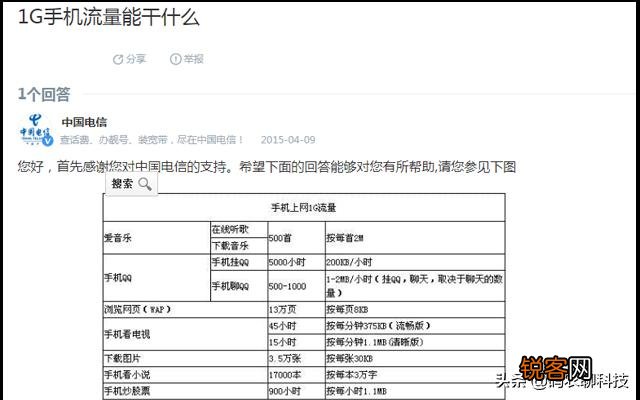Select the 手机聊QQ cell
Viewport: 640px width, 400px height.
click(239, 286)
